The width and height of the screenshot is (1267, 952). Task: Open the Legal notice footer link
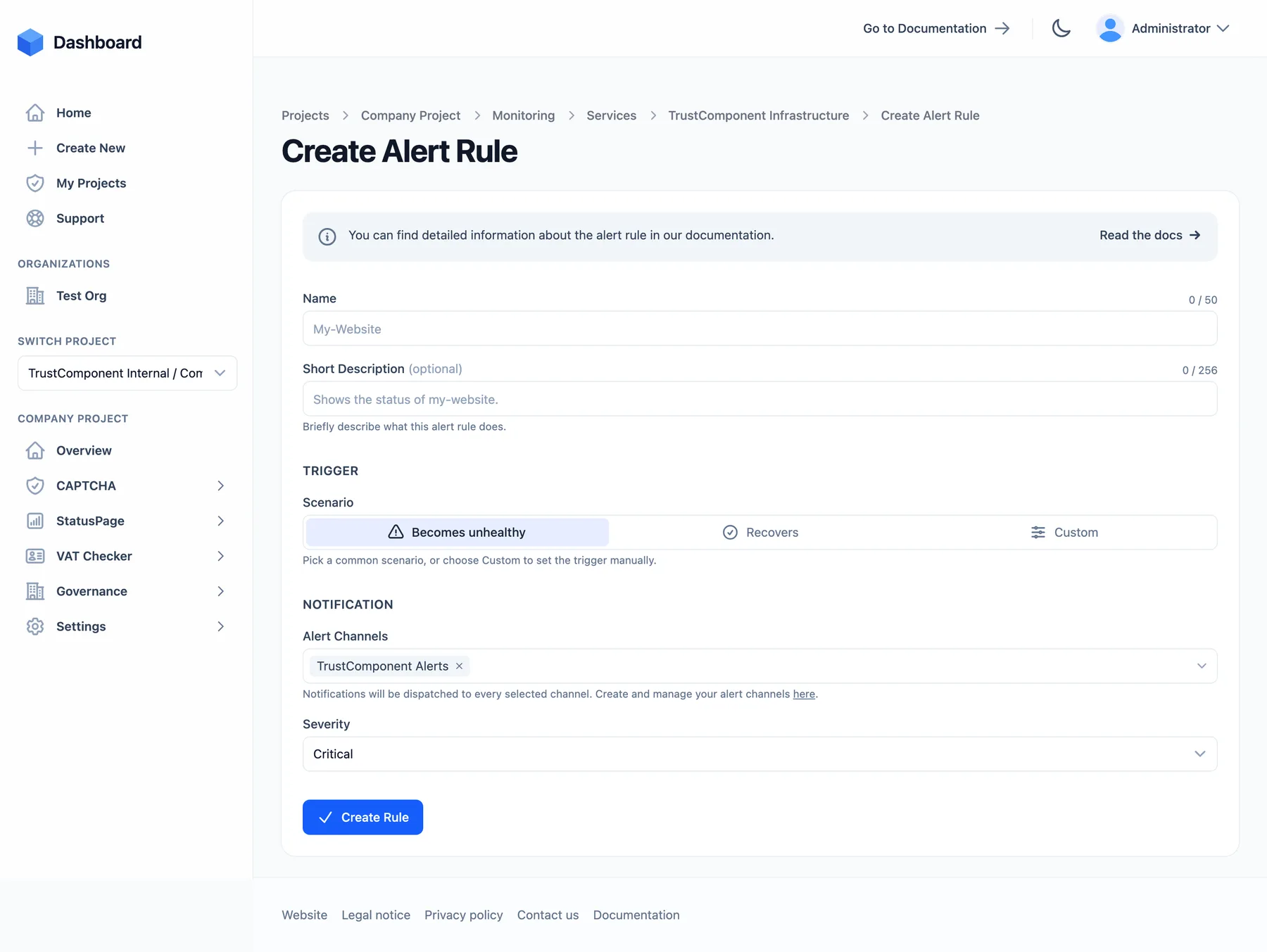pyautogui.click(x=376, y=915)
